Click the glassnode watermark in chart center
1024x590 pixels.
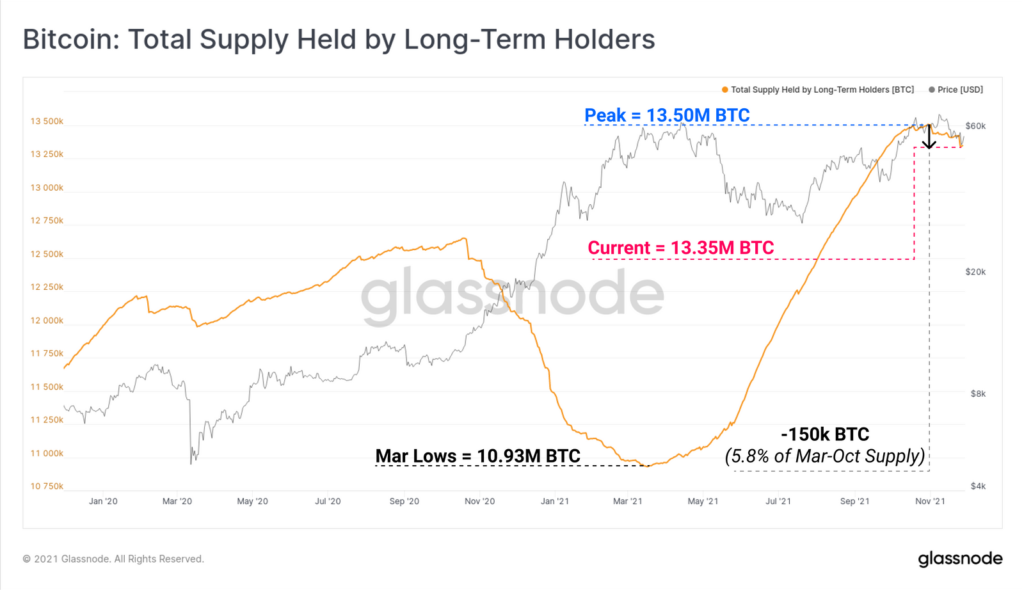coord(511,297)
